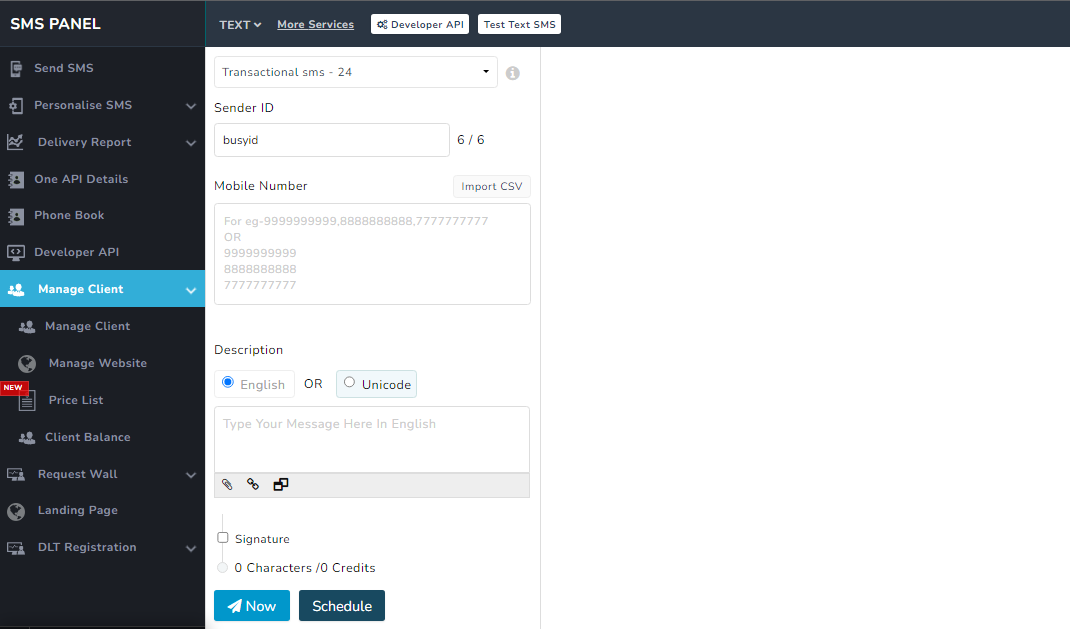Screen dimensions: 1070x629
Task: Click the Phone Book icon
Action: [x=16, y=216]
